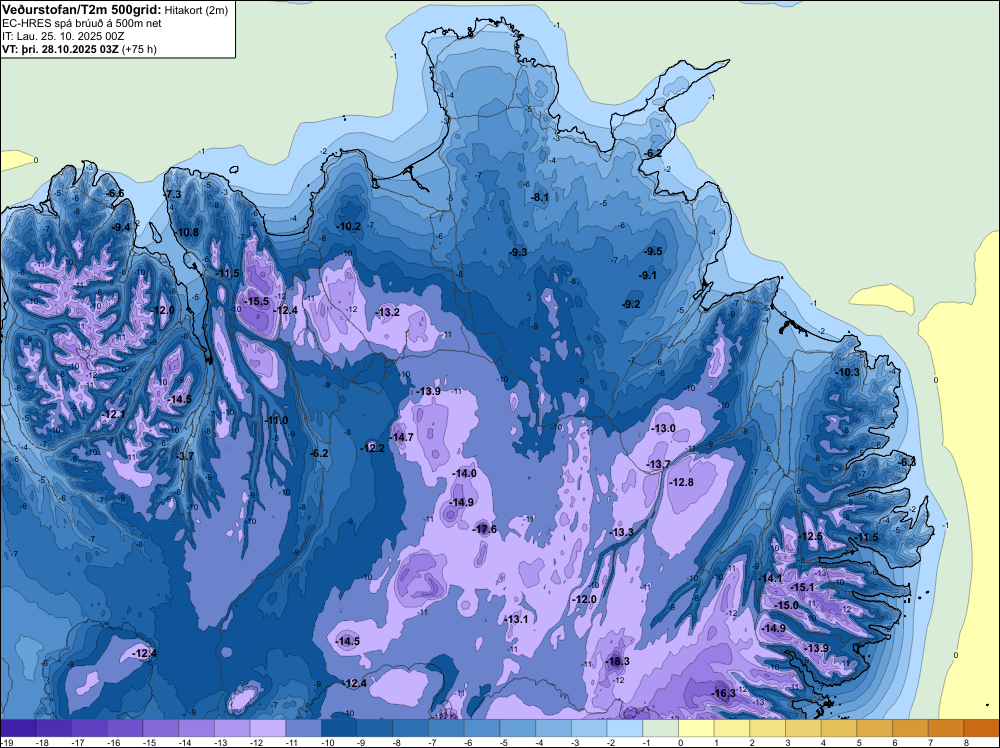Screen dimensions: 1000x748
Task: Select the -16.3 temperature value
Action: 724,693
